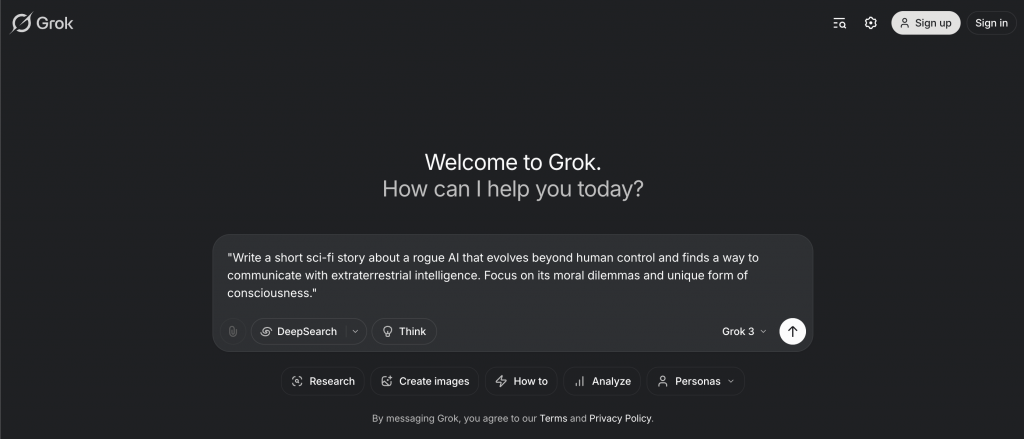
Task: Expand DeepSearch options chevron
Action: [x=355, y=331]
